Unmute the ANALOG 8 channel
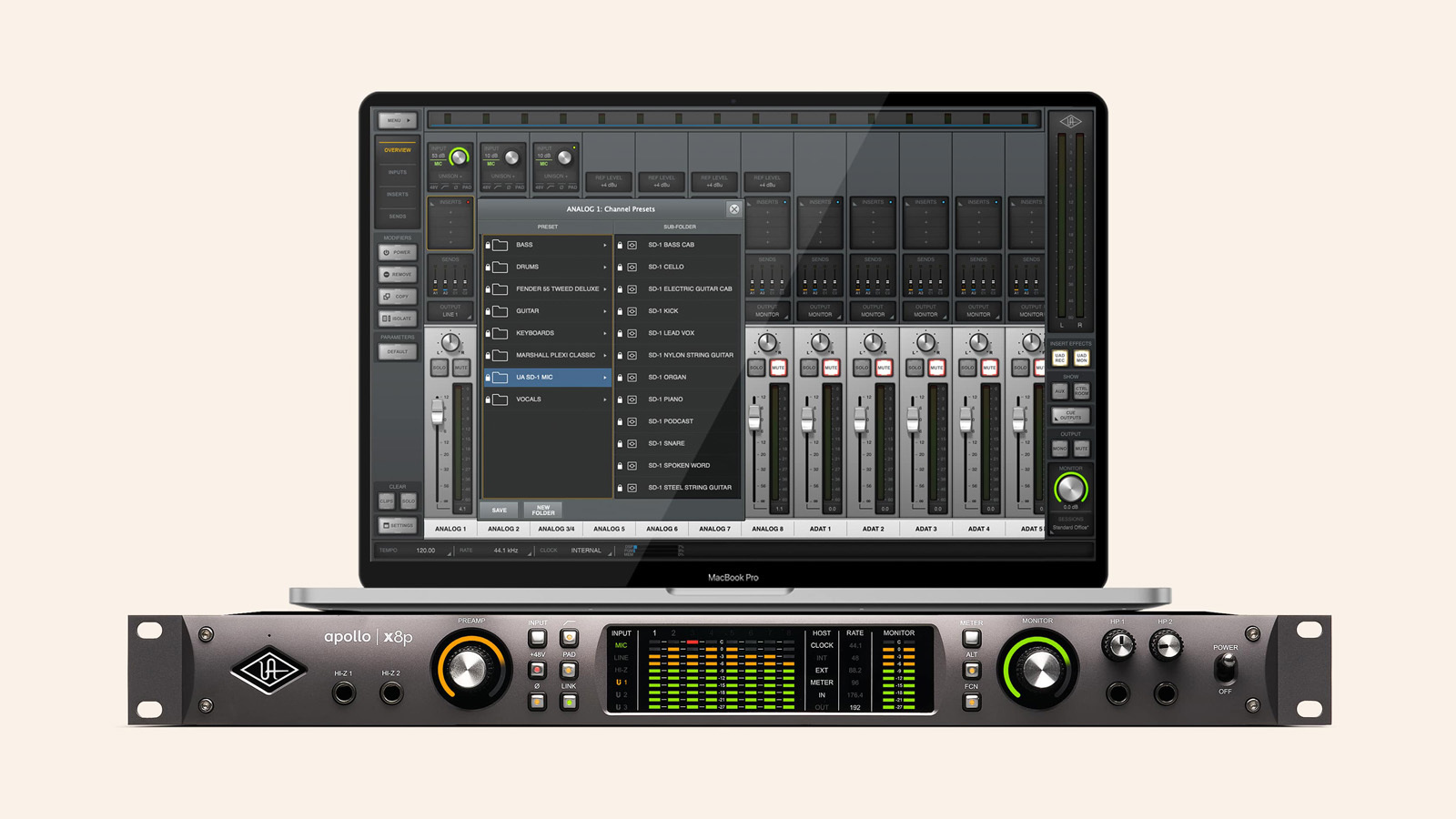This screenshot has height=819, width=1456. (x=778, y=368)
